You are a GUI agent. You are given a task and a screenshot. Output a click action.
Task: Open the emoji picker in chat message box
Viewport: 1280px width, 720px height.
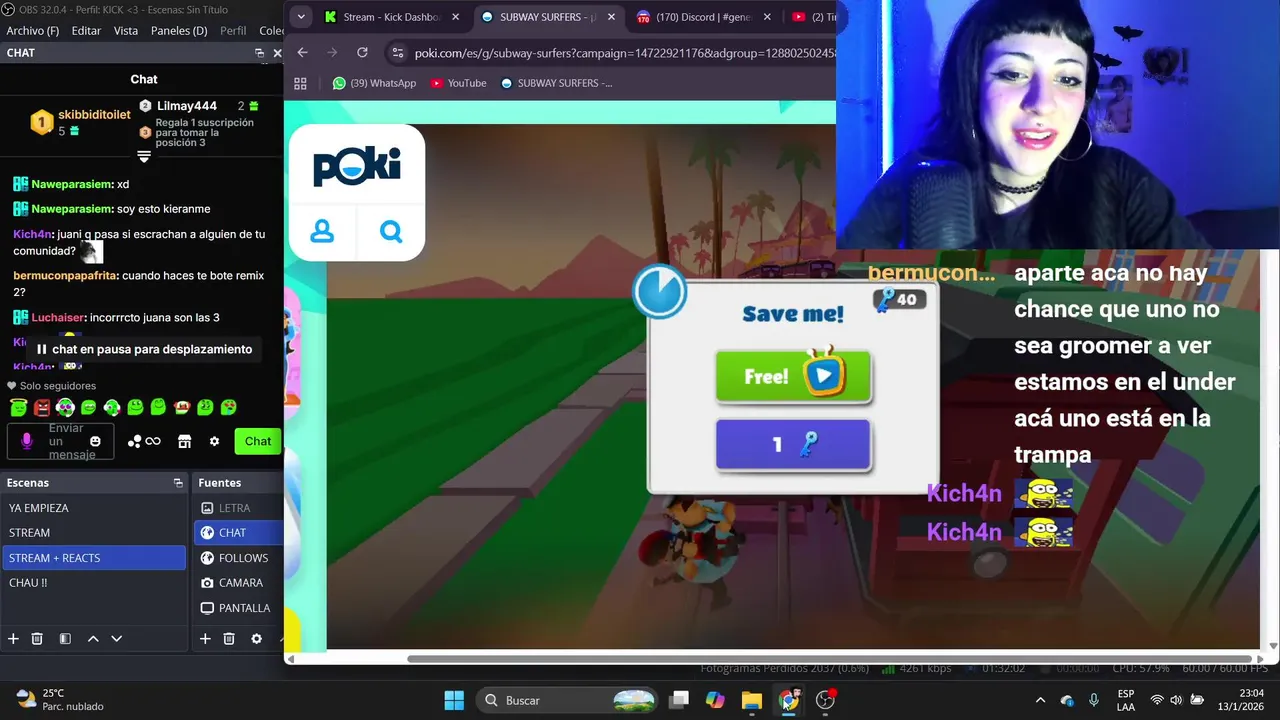(x=95, y=441)
